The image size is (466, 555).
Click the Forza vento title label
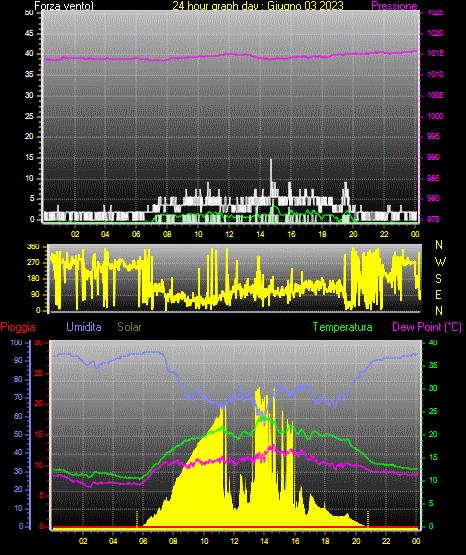click(64, 6)
